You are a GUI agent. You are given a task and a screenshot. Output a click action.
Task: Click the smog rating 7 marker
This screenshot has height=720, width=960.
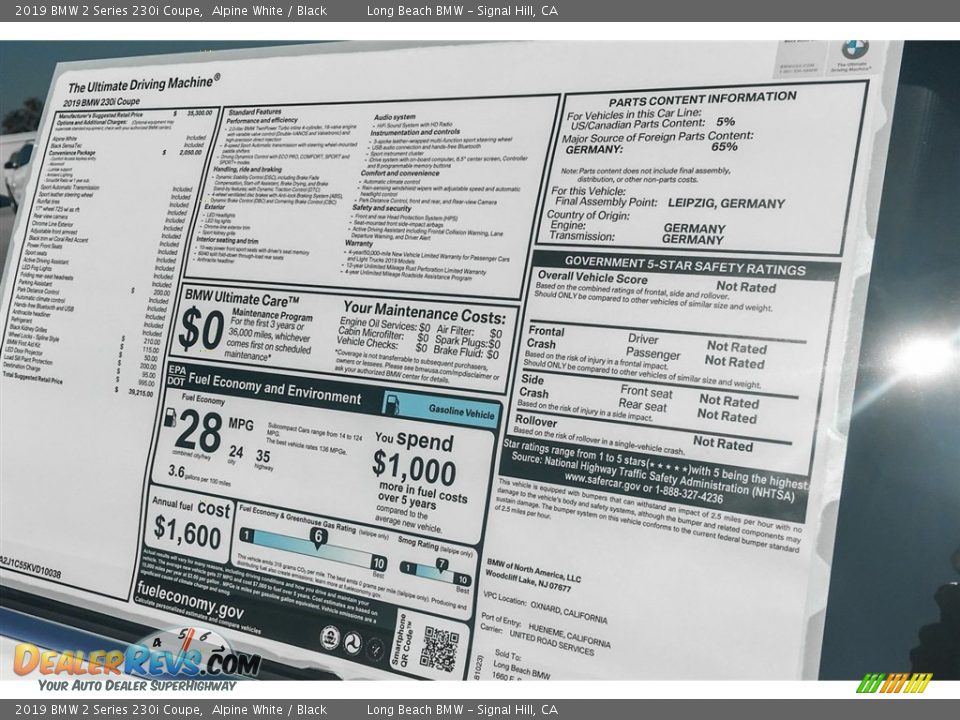[441, 565]
